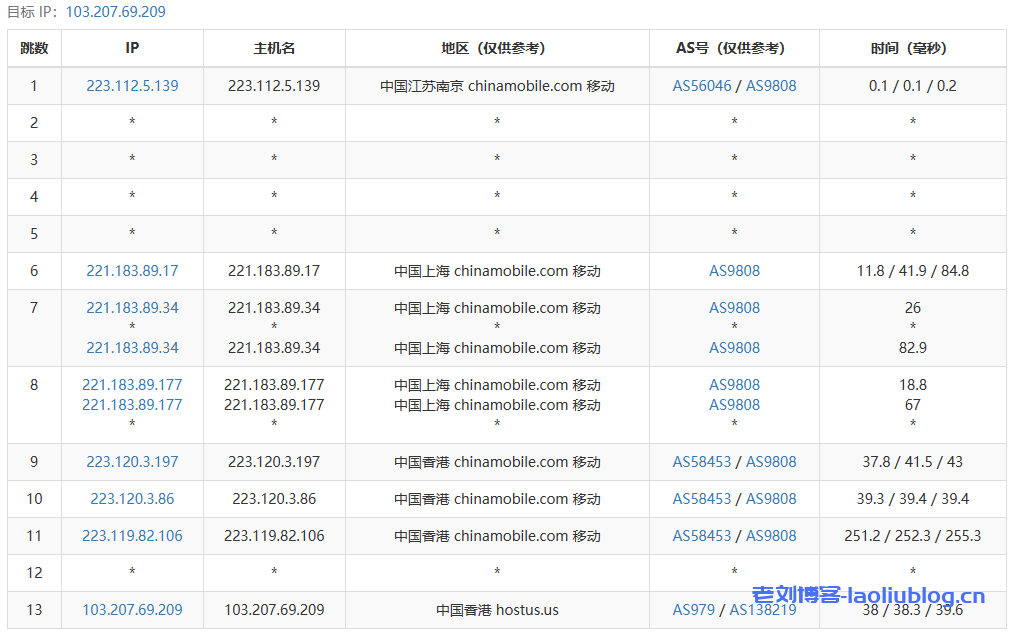Image resolution: width=1011 pixels, height=633 pixels.
Task: Click first 221.183.89.177 link in hop 8
Action: [132, 385]
